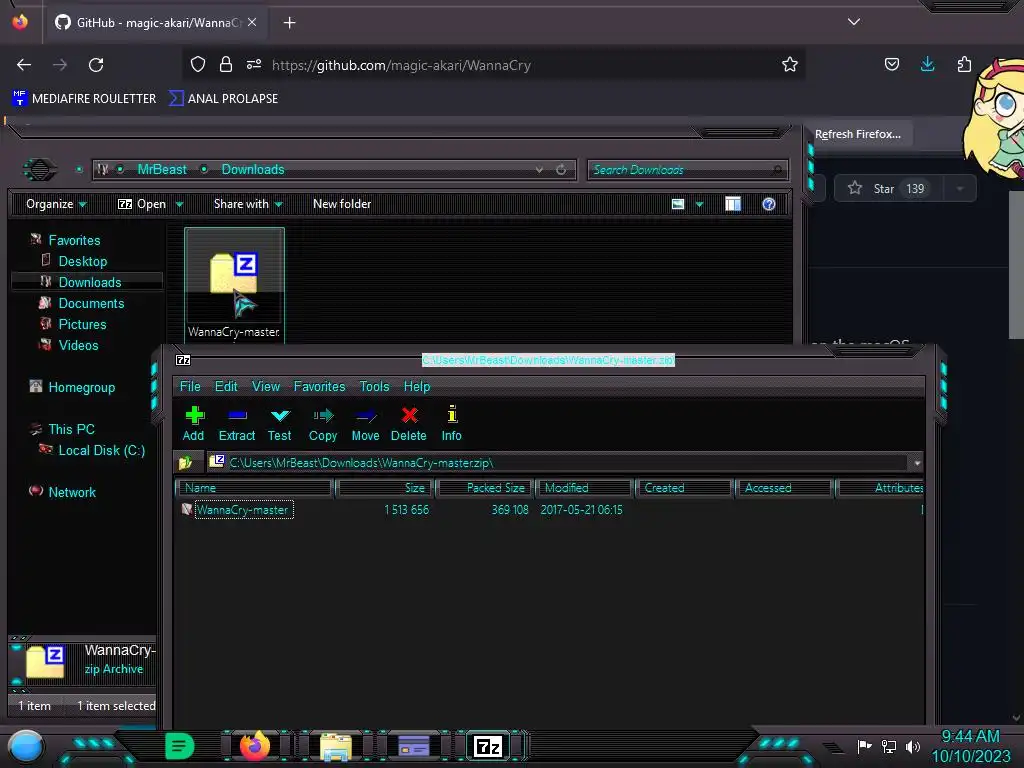This screenshot has width=1024, height=768.
Task: Click MrBeast in Explorer breadcrumb path
Action: point(162,170)
